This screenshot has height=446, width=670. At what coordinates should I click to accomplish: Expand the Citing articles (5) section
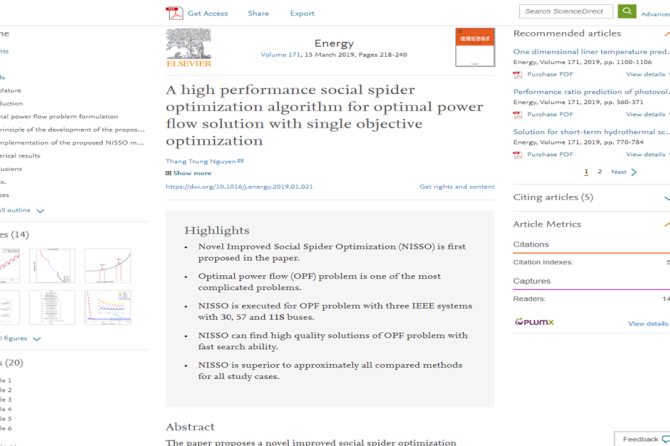666,197
